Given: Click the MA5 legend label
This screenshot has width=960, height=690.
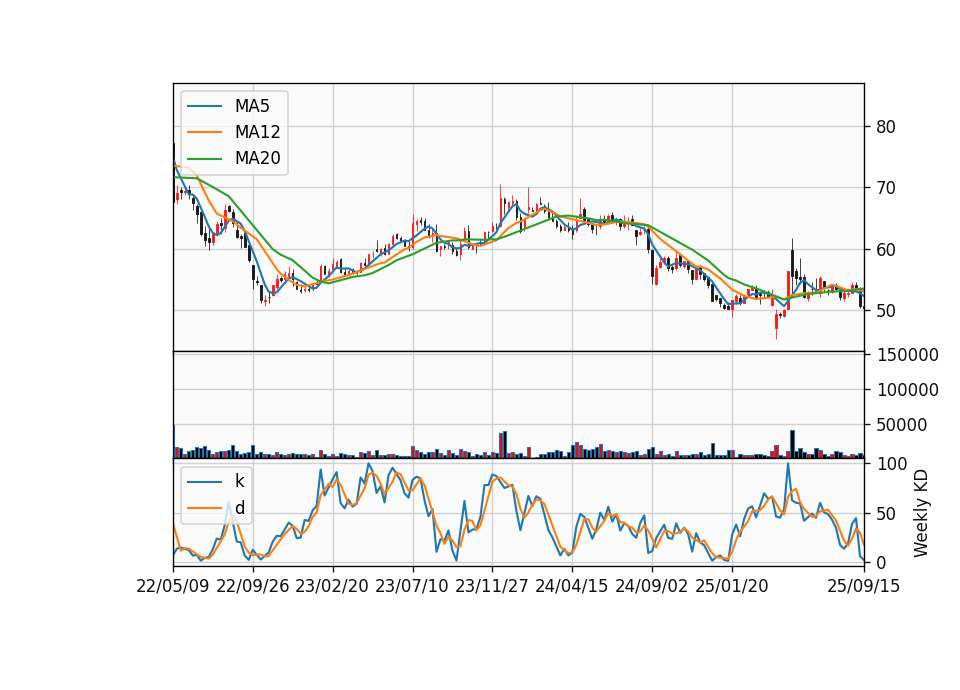Looking at the screenshot, I should tap(252, 106).
